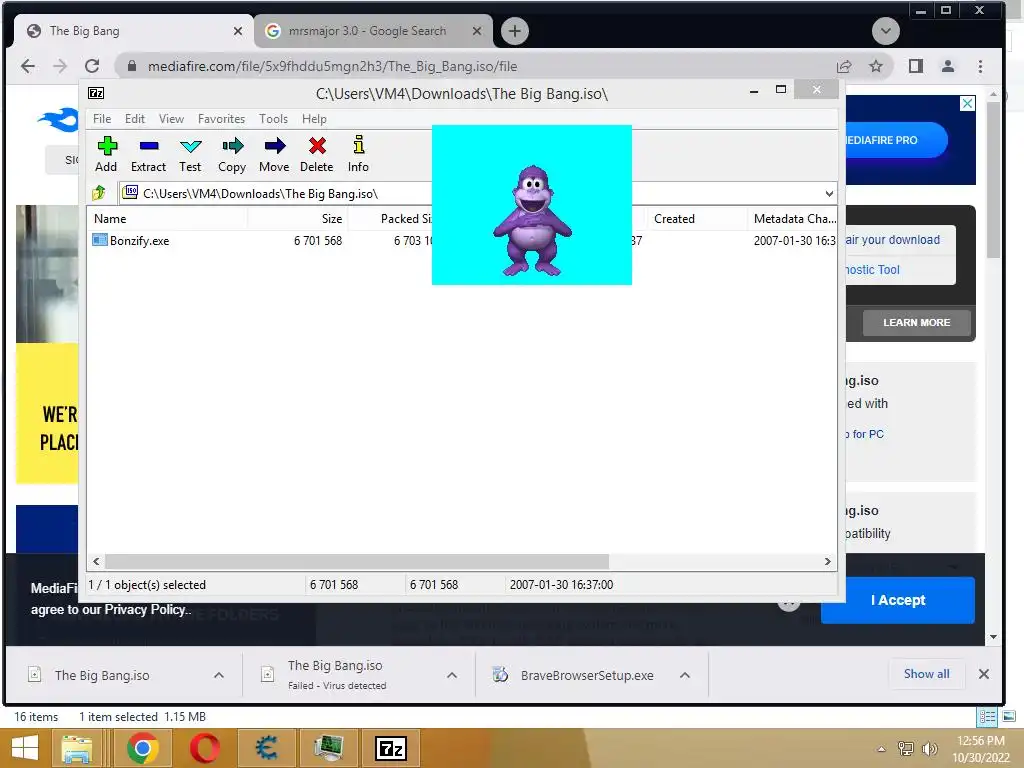Open Chrome tab search dropdown

pyautogui.click(x=886, y=31)
